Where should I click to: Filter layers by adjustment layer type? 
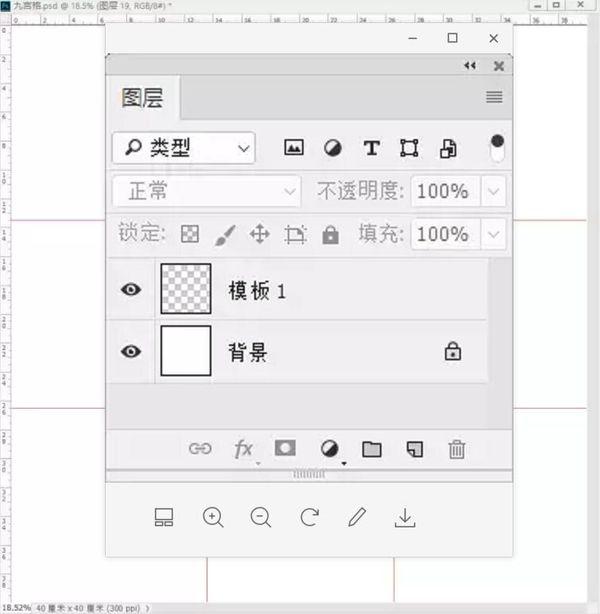[x=332, y=148]
